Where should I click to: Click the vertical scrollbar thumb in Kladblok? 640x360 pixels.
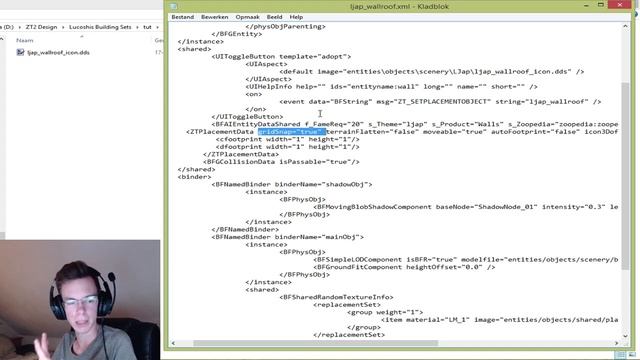[x=625, y=176]
